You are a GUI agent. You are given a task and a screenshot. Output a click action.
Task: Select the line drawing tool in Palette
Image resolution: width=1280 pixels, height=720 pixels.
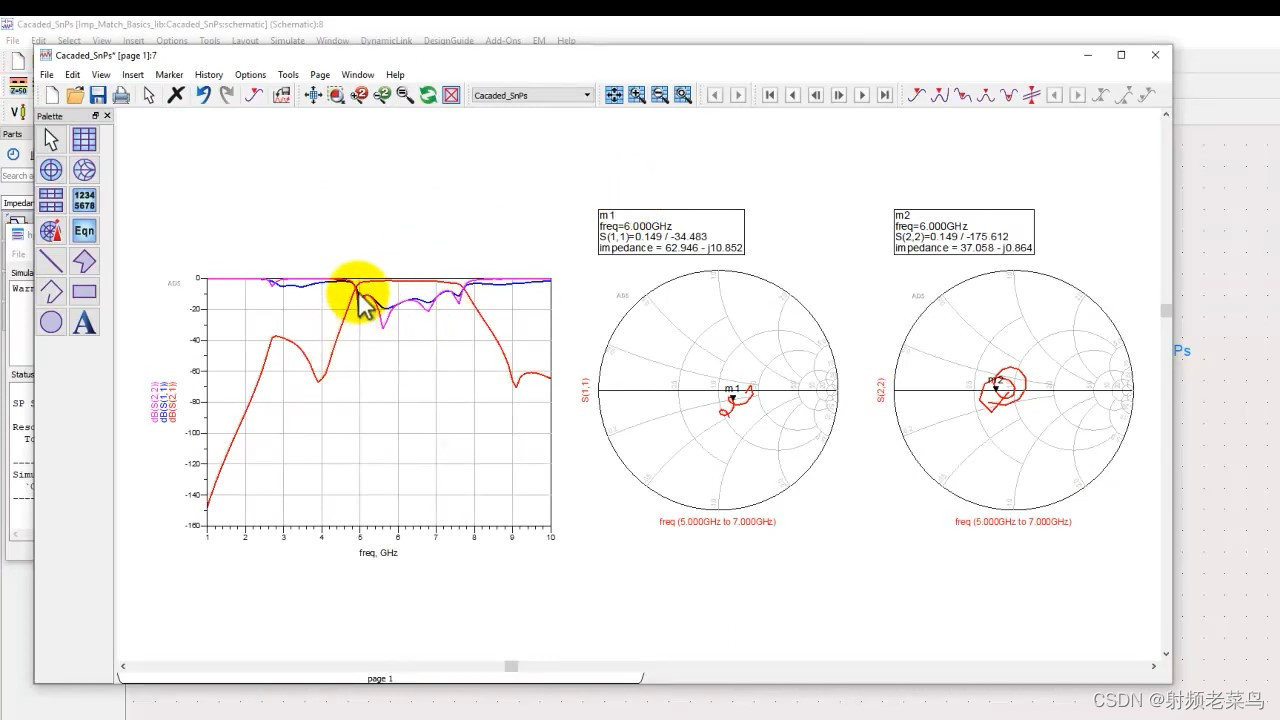tap(51, 261)
